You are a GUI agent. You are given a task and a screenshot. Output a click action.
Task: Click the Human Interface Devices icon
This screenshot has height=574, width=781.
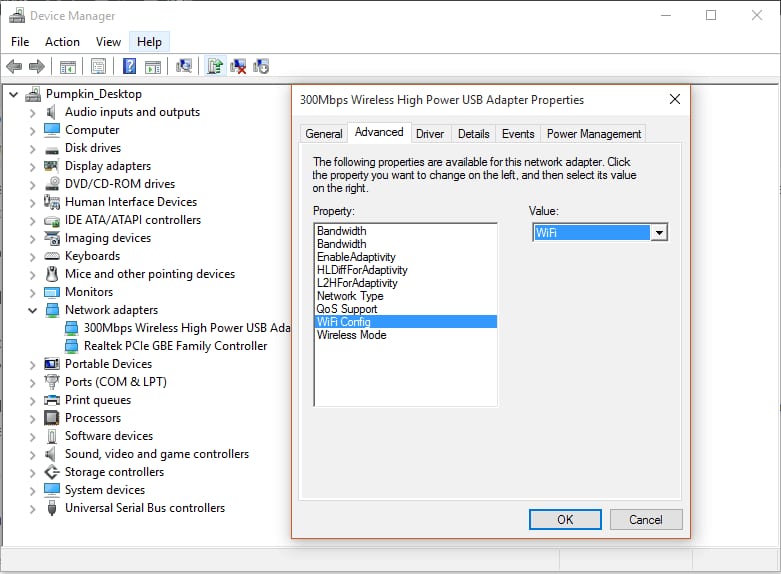[51, 202]
